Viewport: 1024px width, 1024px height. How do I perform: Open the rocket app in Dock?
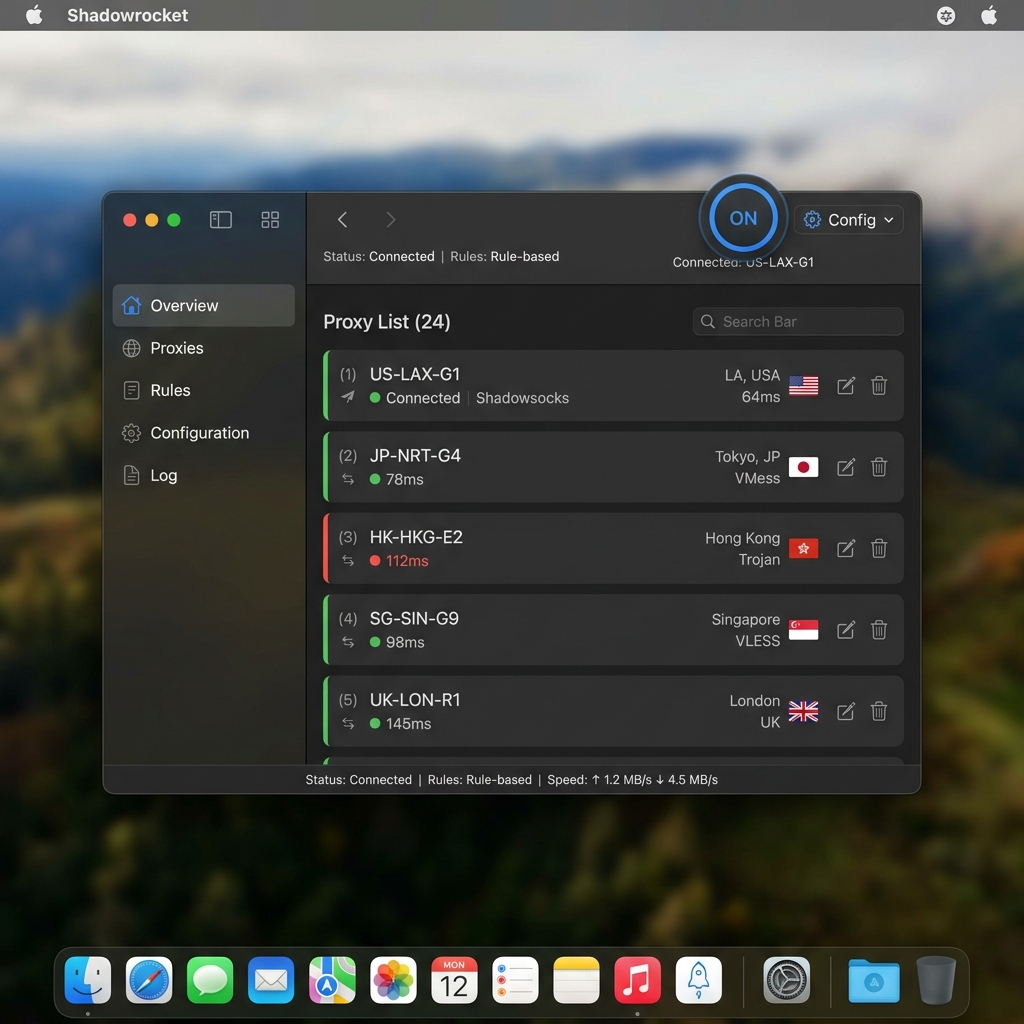pos(699,980)
